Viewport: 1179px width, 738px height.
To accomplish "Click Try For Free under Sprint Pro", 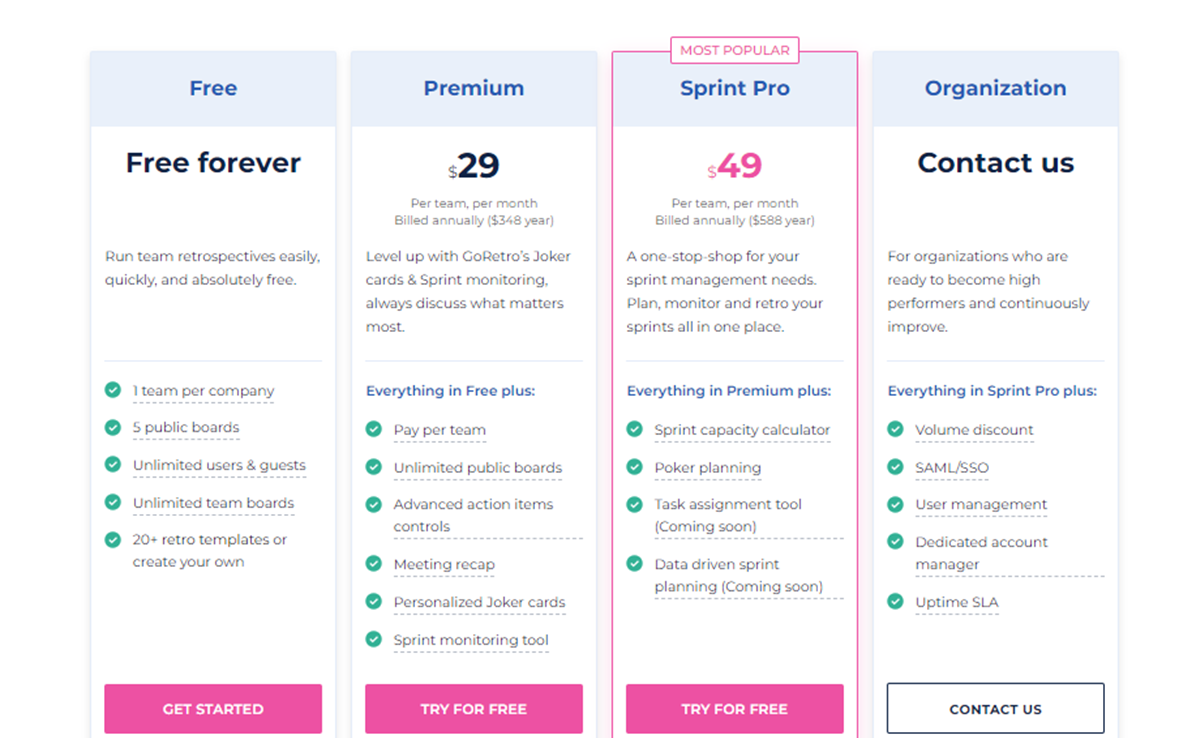I will [735, 709].
